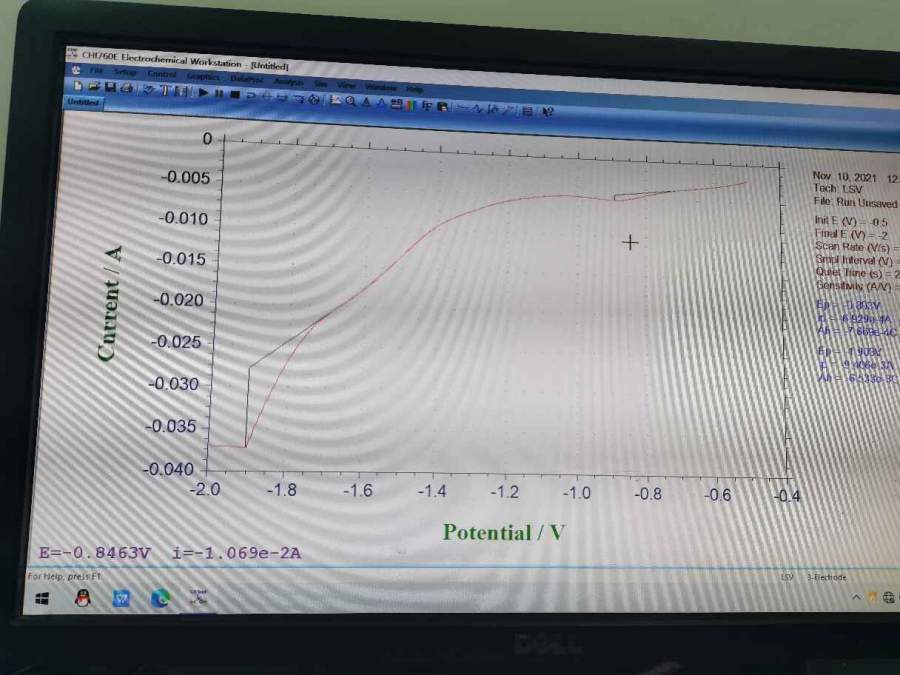Image resolution: width=900 pixels, height=675 pixels.
Task: Click the Print toolbar icon
Action: click(127, 89)
